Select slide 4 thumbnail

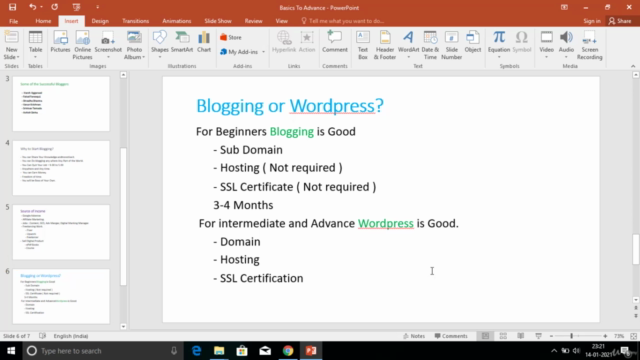coord(61,168)
